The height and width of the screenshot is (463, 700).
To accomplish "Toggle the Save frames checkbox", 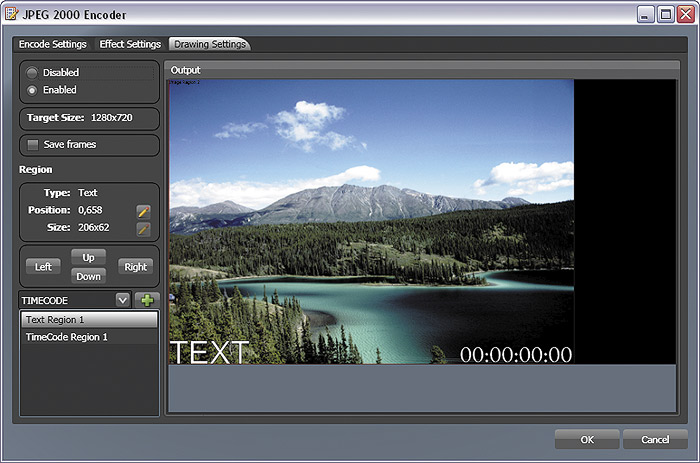I will click(33, 145).
